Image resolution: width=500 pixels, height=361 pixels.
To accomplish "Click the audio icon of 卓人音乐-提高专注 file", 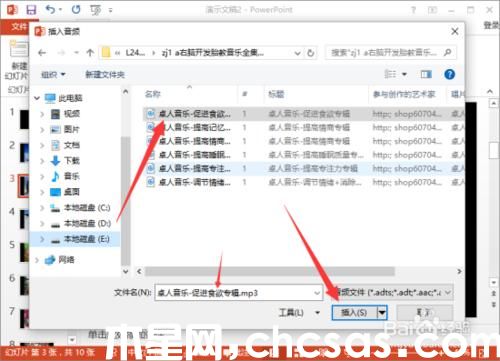I will [x=151, y=168].
